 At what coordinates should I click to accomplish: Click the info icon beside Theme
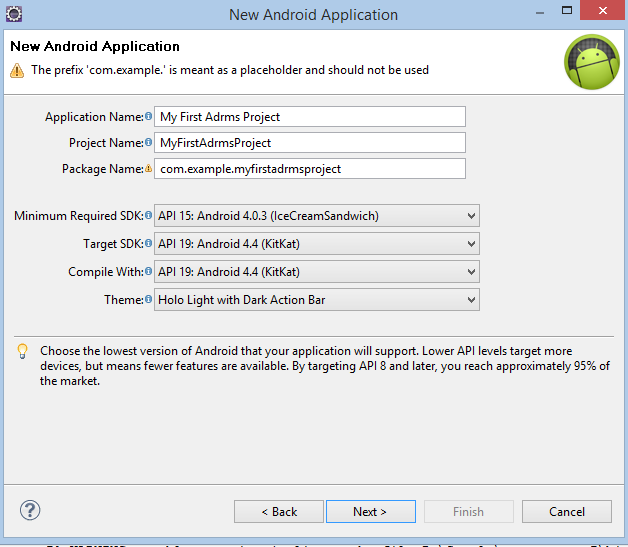[148, 299]
